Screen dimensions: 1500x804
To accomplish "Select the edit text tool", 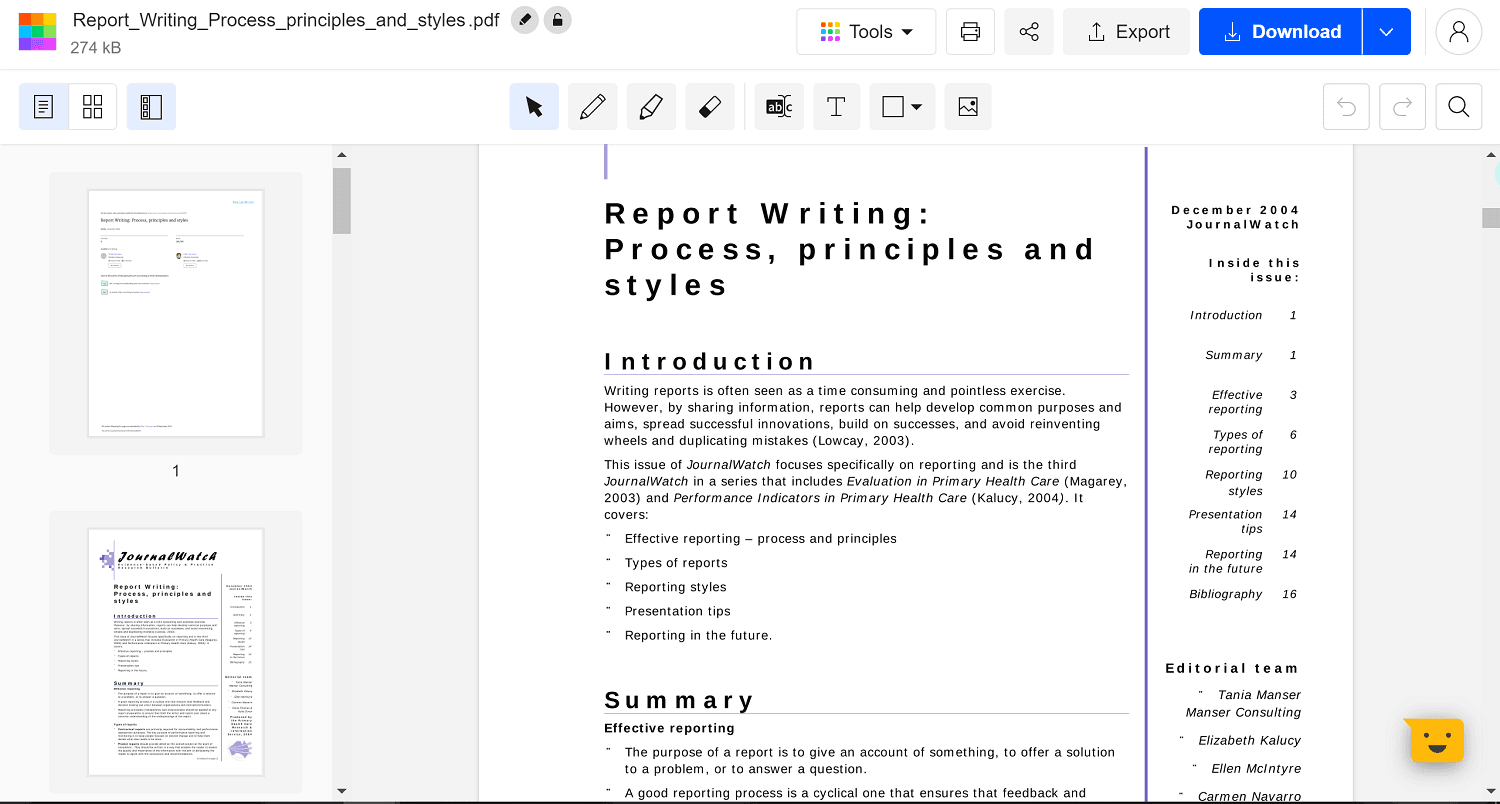I will pos(779,107).
